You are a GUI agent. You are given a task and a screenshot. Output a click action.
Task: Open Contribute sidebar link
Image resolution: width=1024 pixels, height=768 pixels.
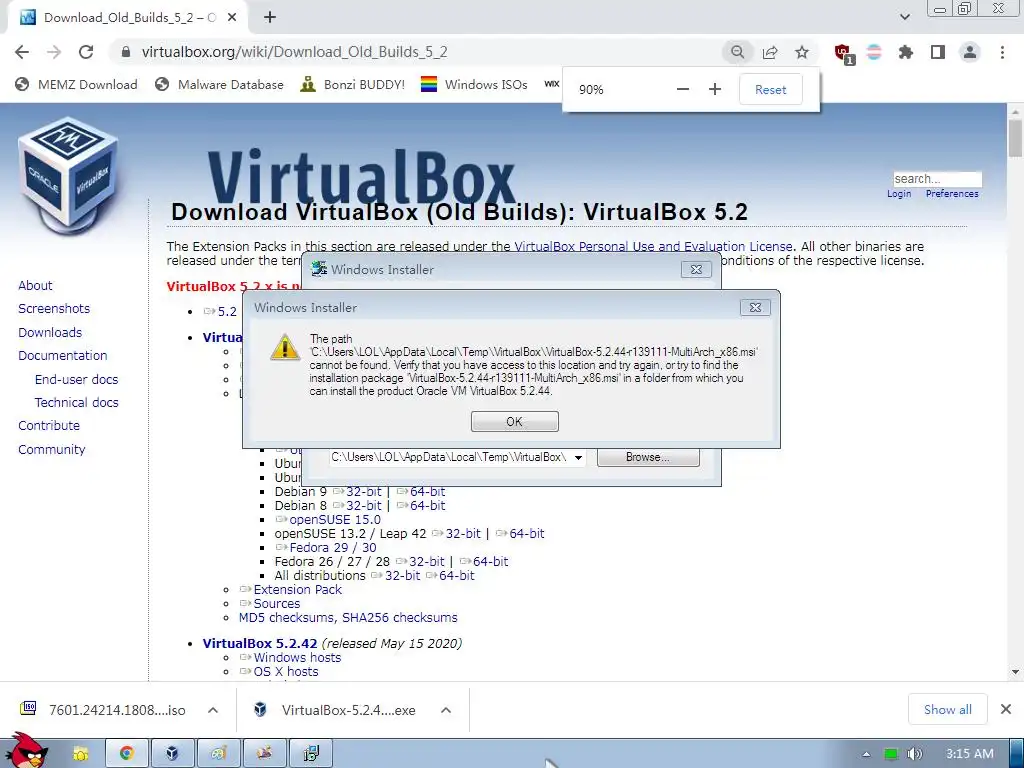(x=49, y=426)
